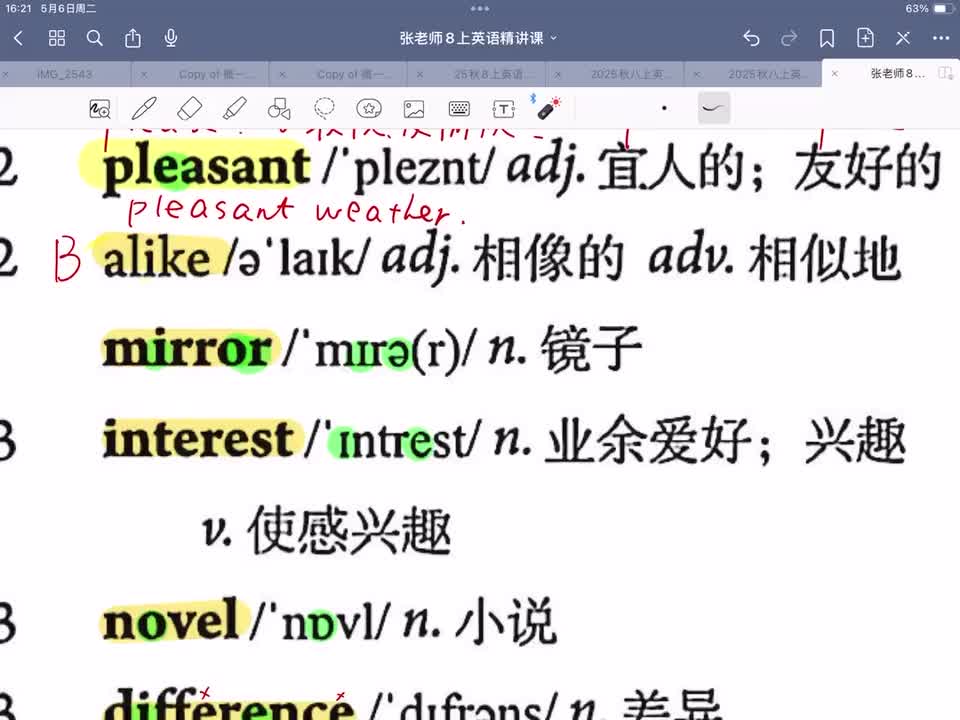Viewport: 960px width, 720px height.
Task: Choose the selected curved stroke style
Action: tap(714, 108)
